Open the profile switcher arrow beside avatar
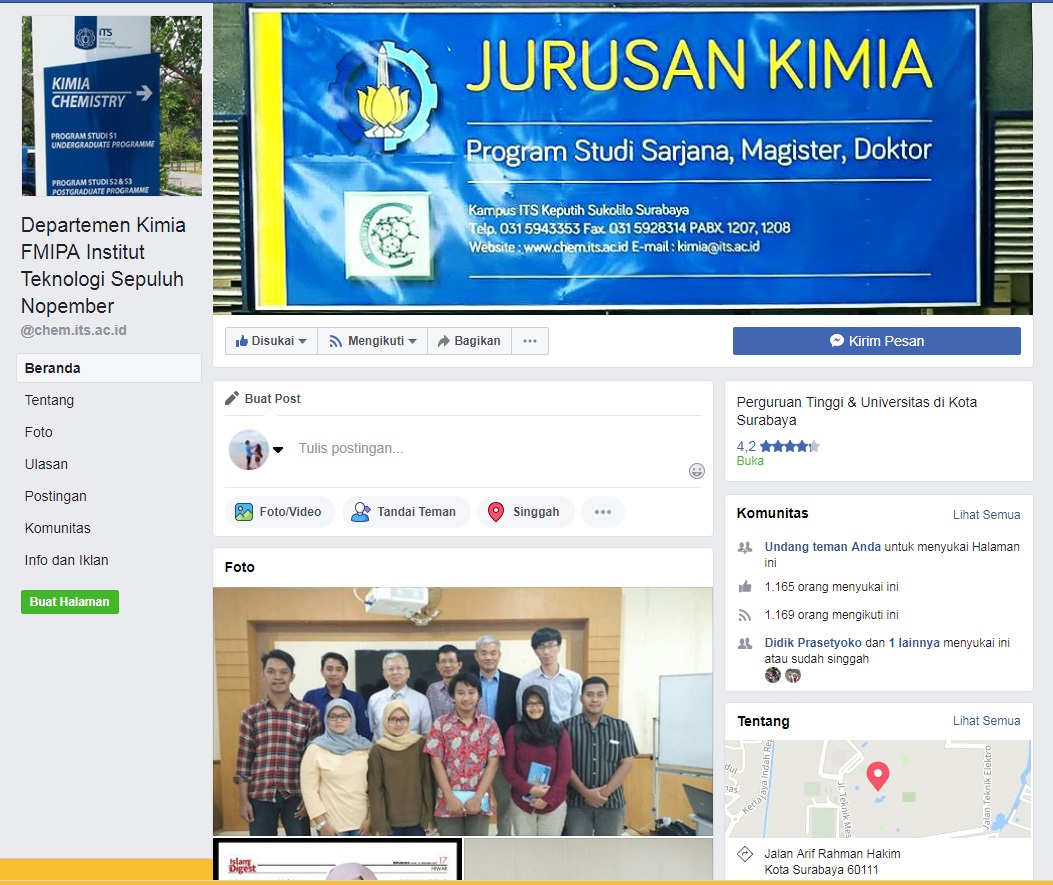Image resolution: width=1053 pixels, height=885 pixels. pyautogui.click(x=278, y=449)
